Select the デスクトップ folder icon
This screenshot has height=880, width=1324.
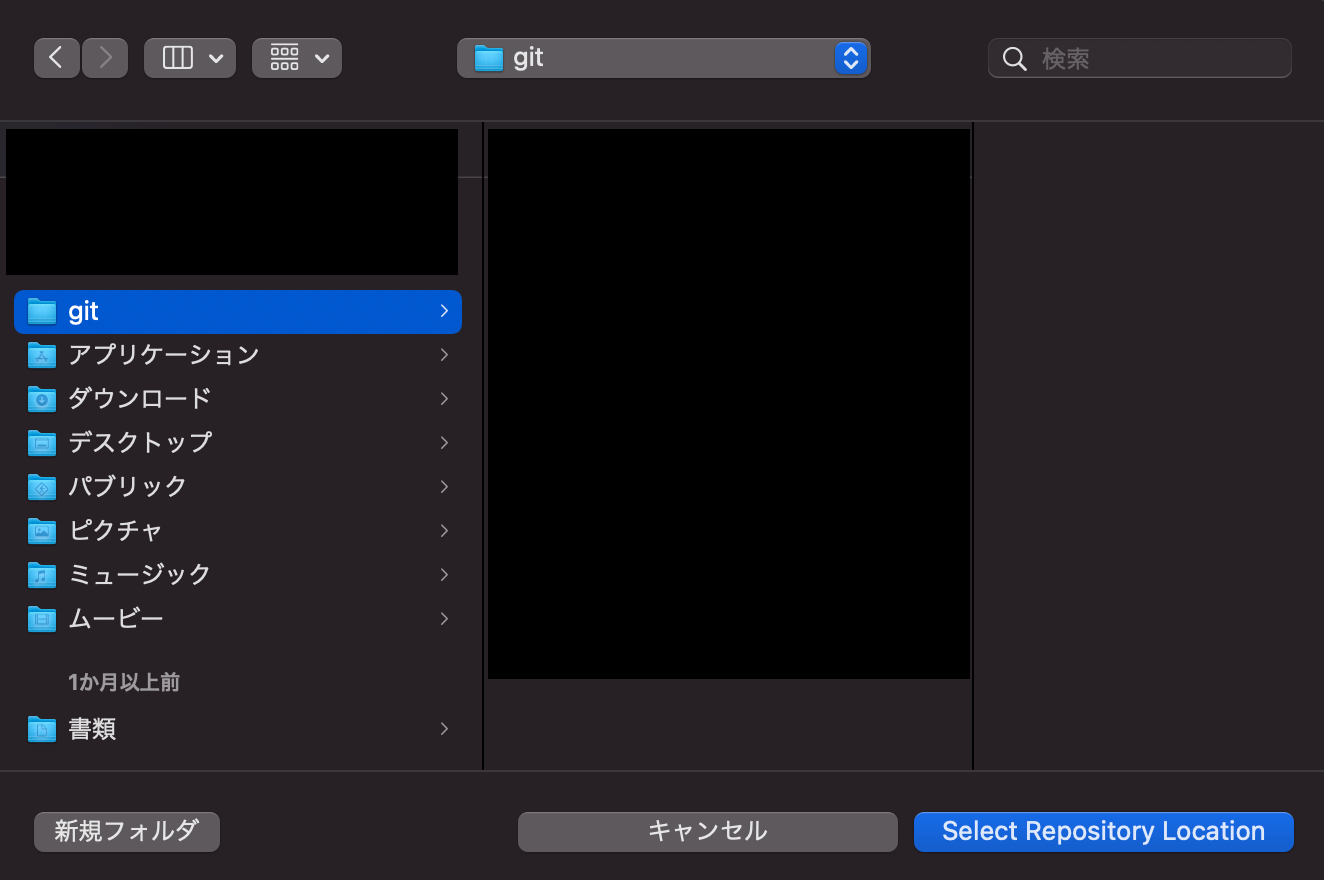[41, 443]
